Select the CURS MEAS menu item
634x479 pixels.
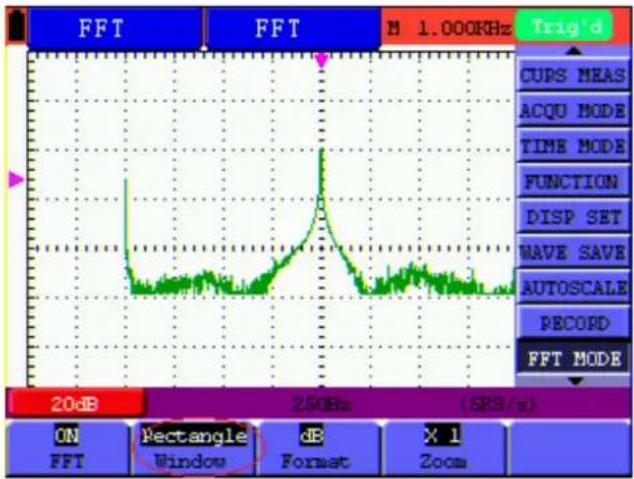573,75
